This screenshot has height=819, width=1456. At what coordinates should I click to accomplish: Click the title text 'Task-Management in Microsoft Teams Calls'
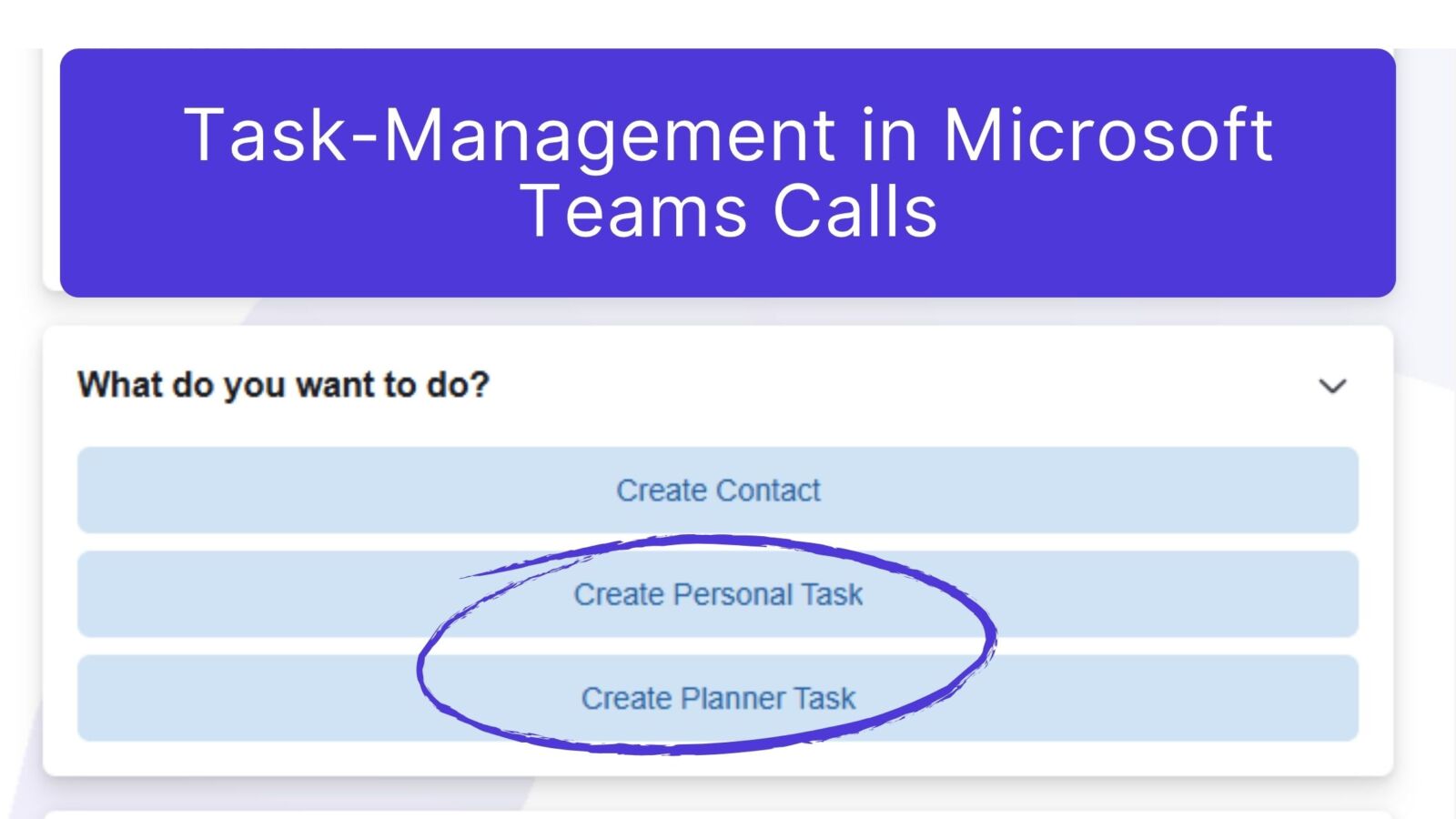[x=728, y=173]
